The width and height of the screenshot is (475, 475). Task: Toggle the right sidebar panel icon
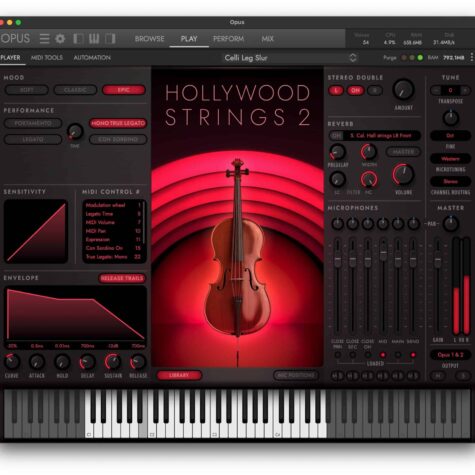coord(110,39)
